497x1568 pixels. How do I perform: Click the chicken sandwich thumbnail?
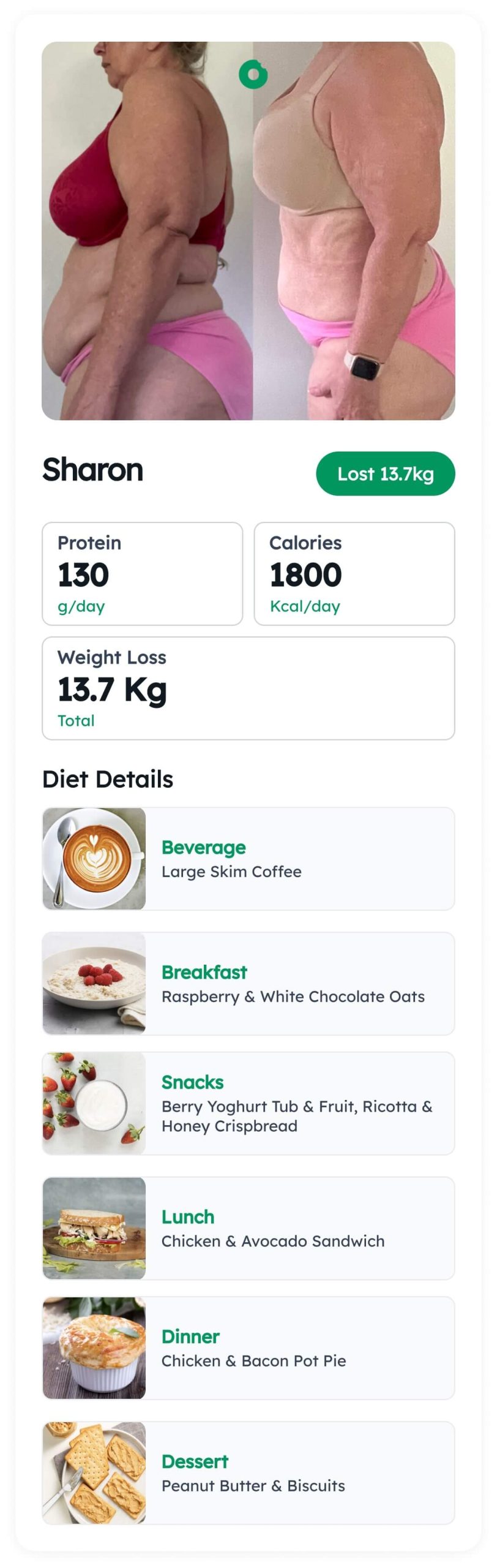(x=94, y=1228)
